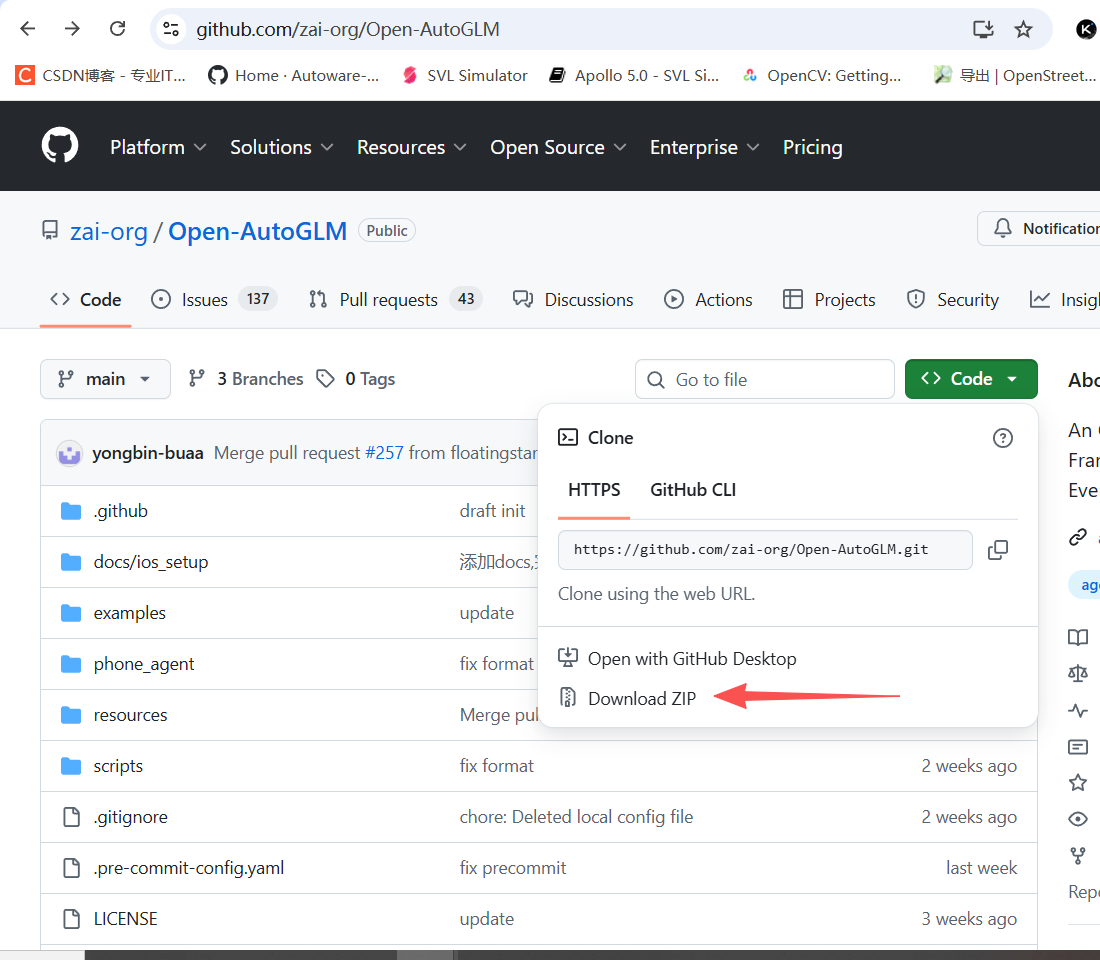Click stars icon in About sidebar
Image resolution: width=1100 pixels, height=960 pixels.
[1078, 782]
